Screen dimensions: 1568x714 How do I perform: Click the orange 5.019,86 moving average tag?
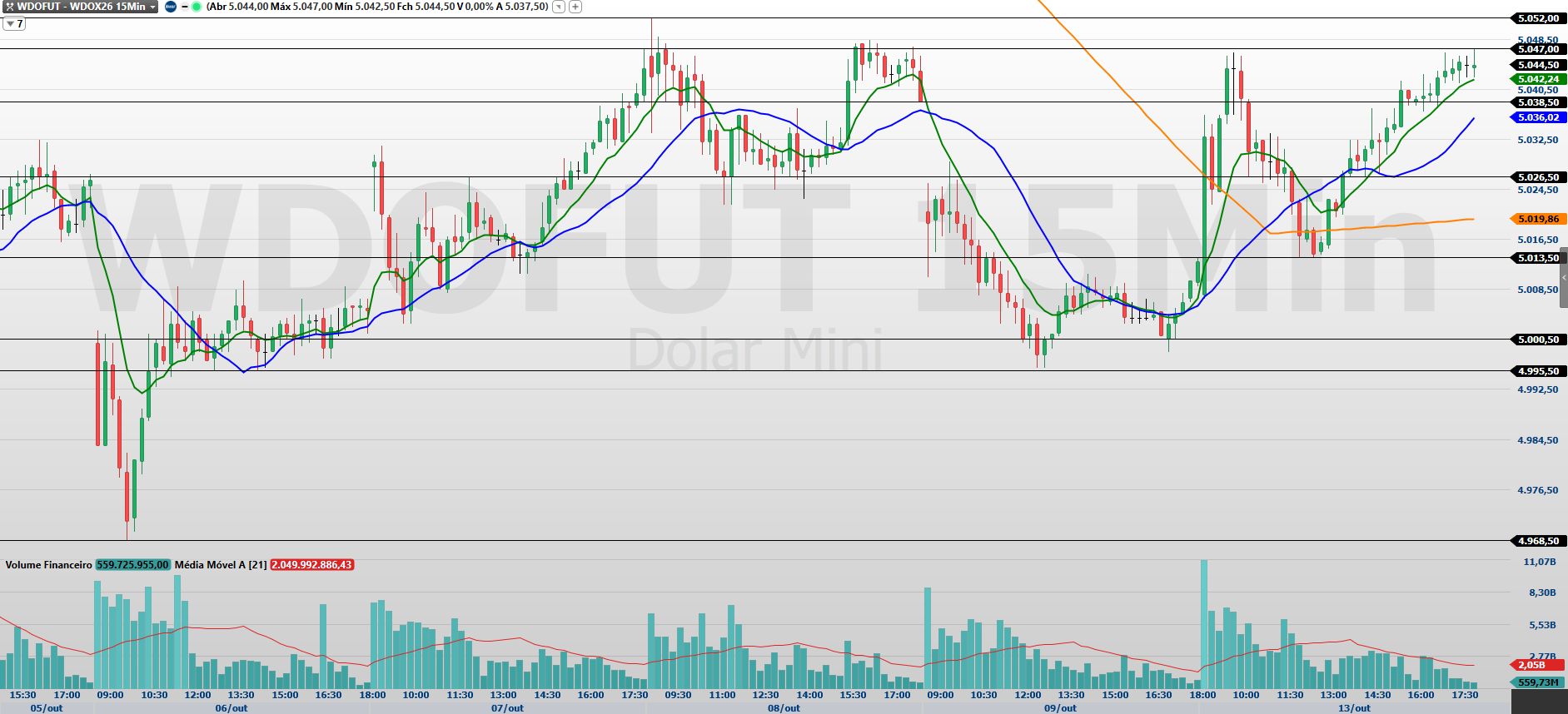pyautogui.click(x=1538, y=219)
